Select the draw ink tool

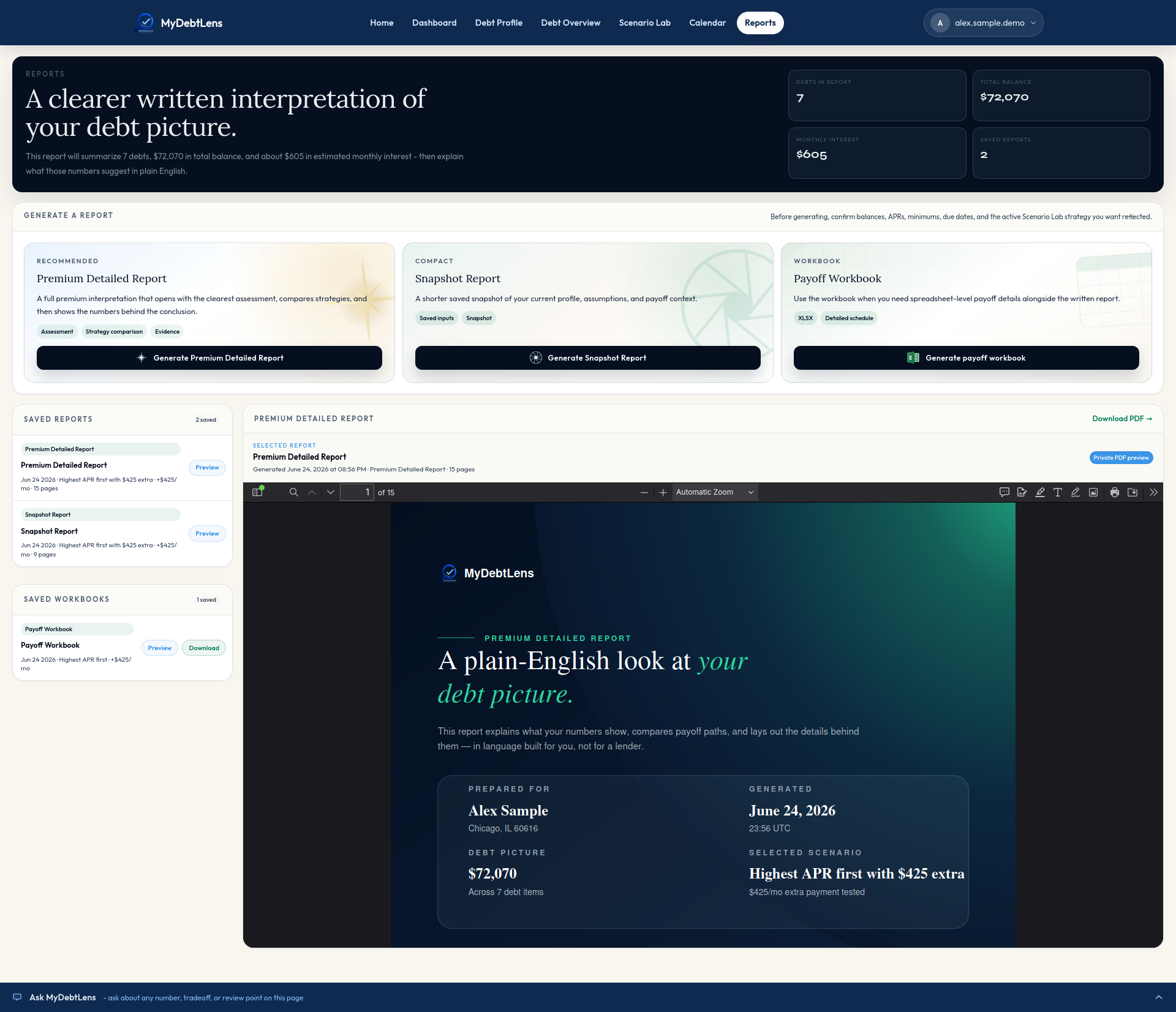point(1076,492)
